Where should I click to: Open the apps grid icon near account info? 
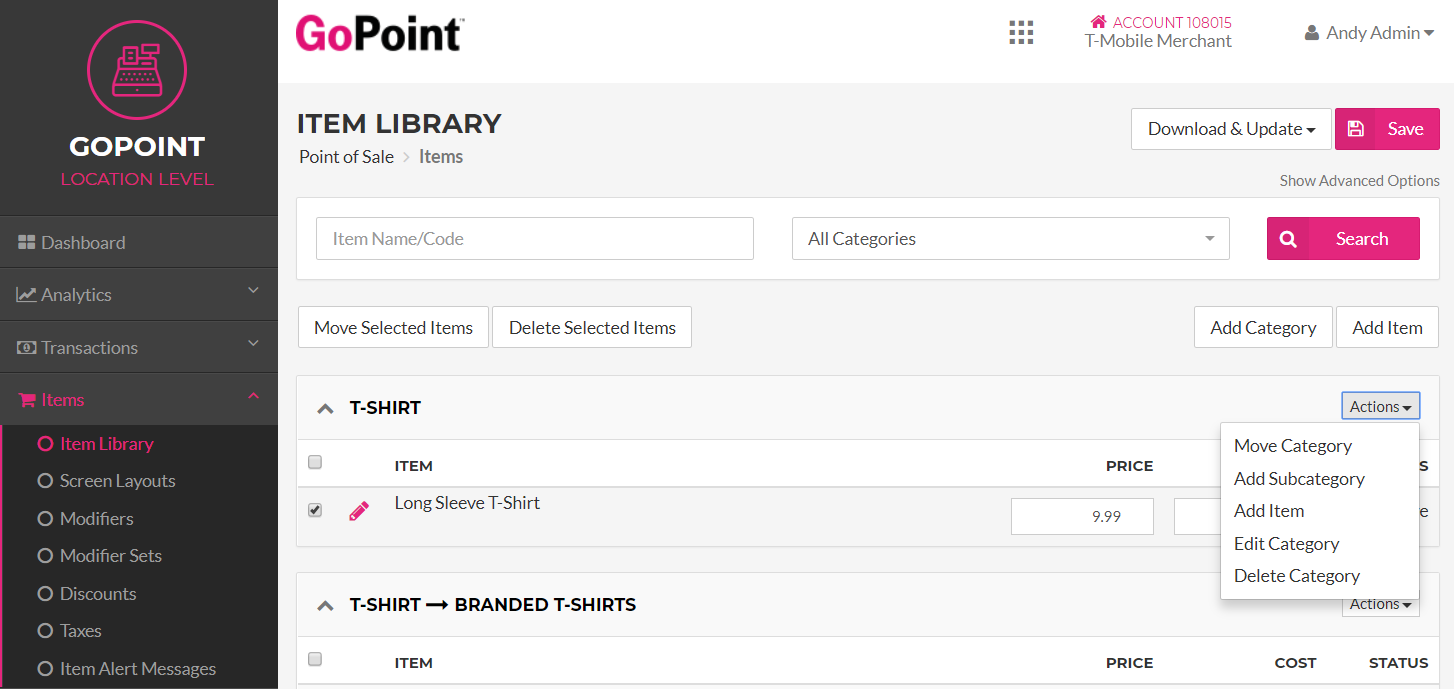tap(1021, 32)
